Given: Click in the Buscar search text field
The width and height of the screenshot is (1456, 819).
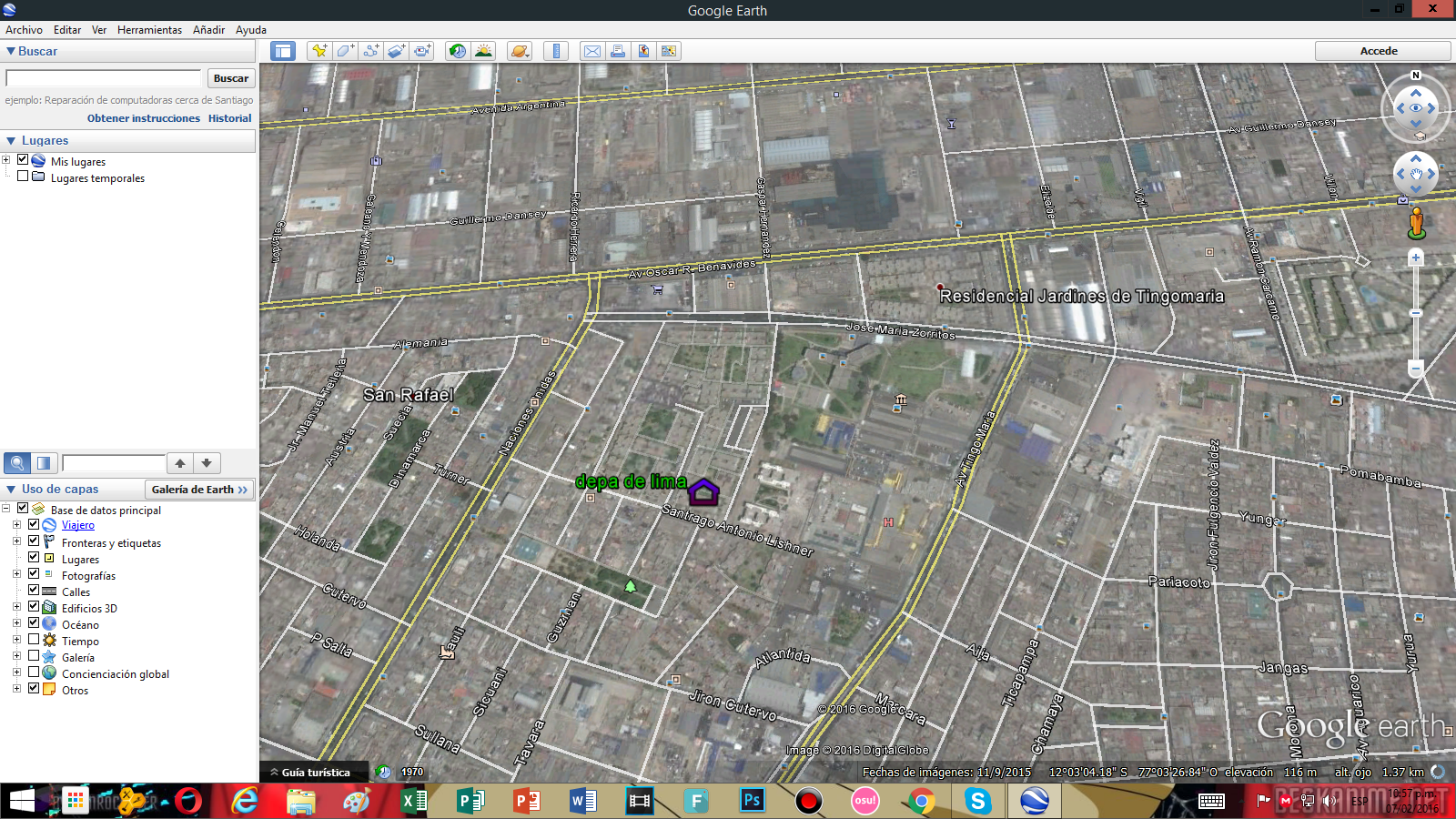Looking at the screenshot, I should click(x=104, y=78).
